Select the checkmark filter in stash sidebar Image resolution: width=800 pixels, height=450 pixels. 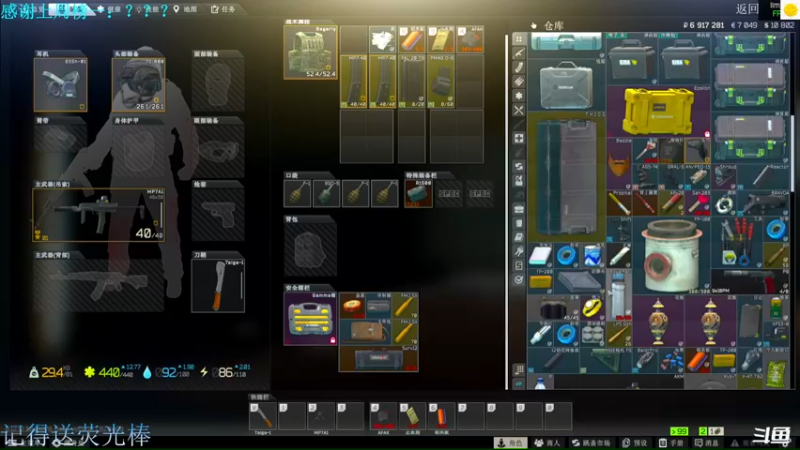(x=519, y=280)
